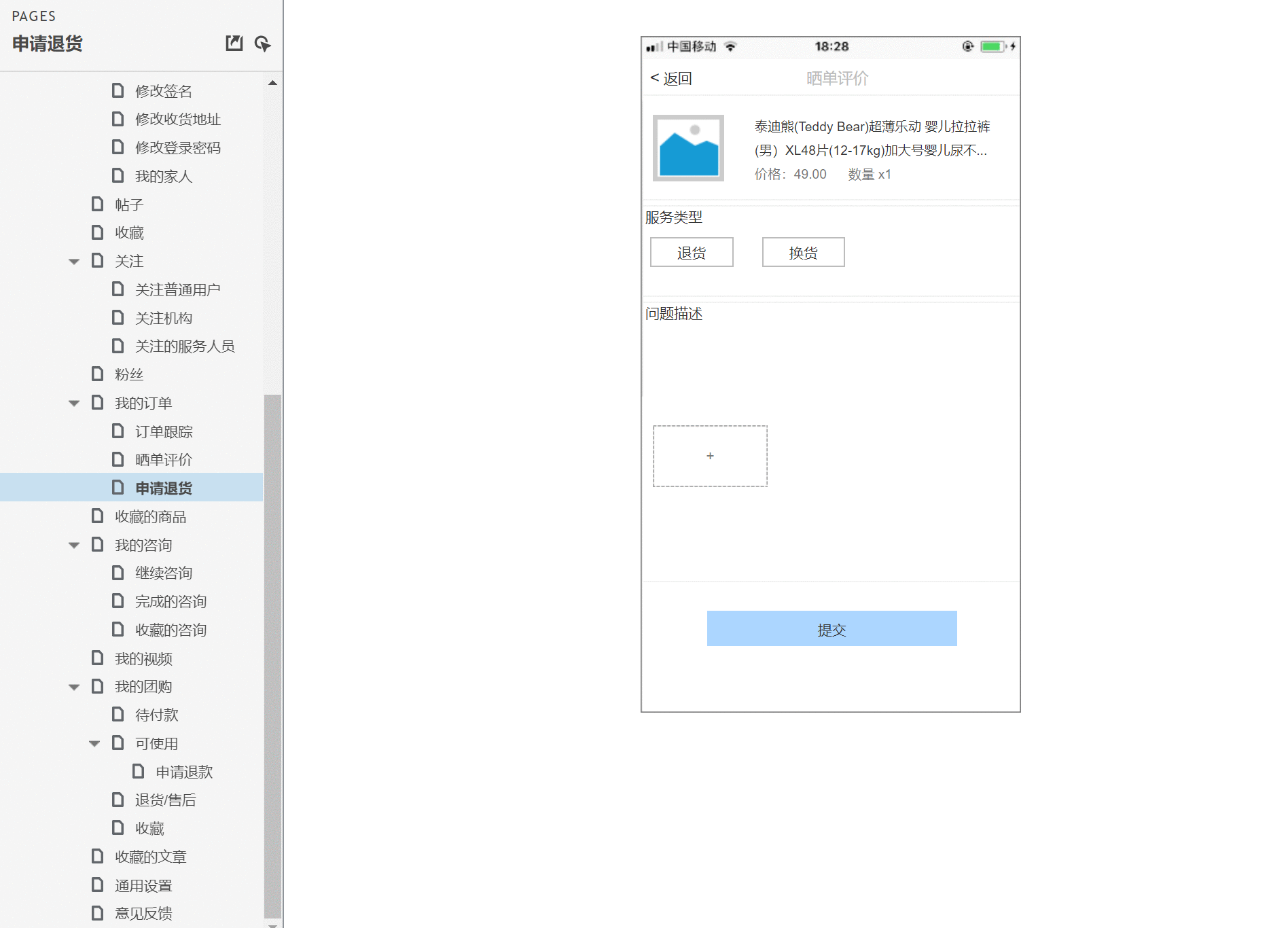
Task: Click the battery icon in phone status bar
Action: pos(993,46)
